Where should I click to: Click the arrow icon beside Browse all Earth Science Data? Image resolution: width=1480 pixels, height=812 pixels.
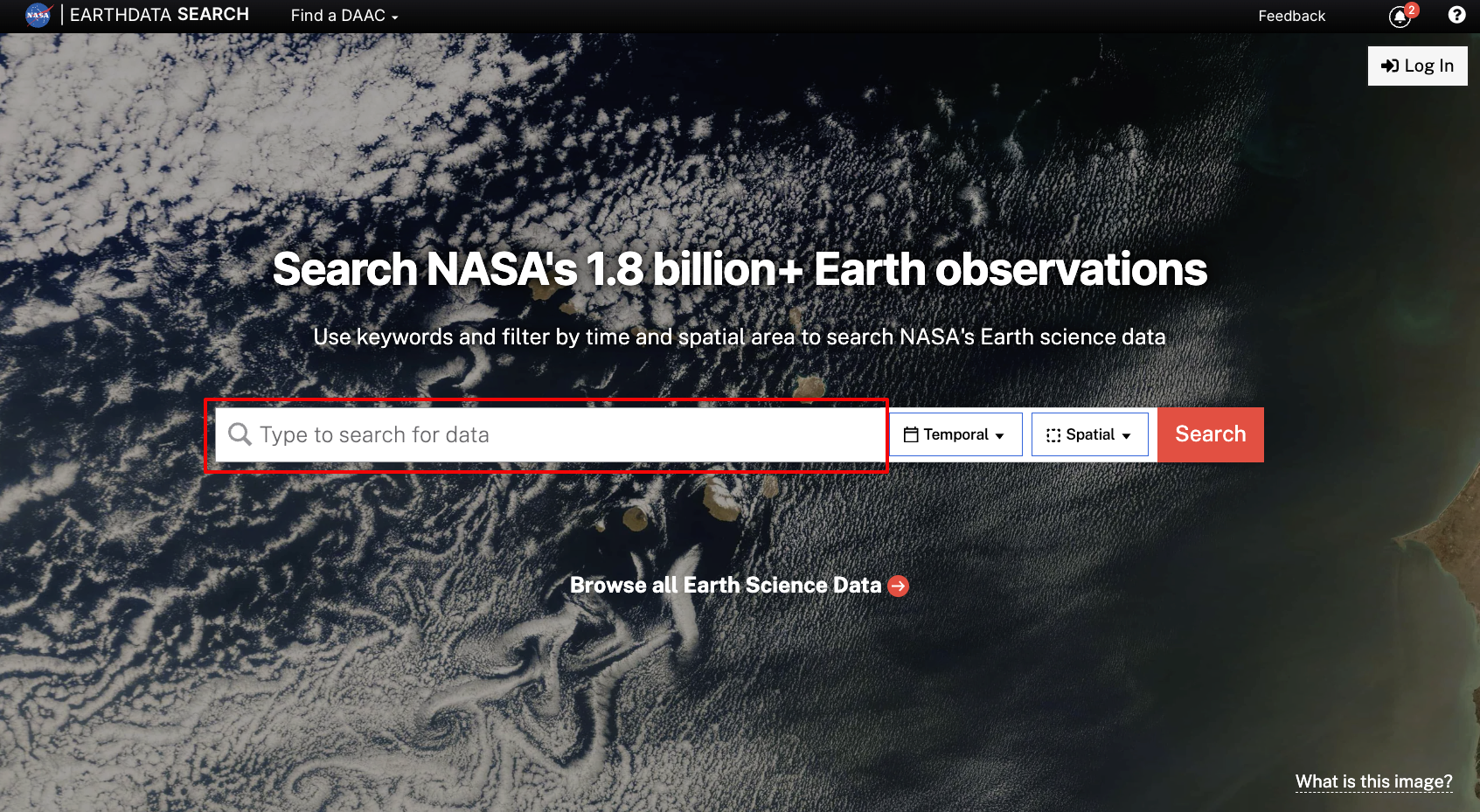[897, 586]
